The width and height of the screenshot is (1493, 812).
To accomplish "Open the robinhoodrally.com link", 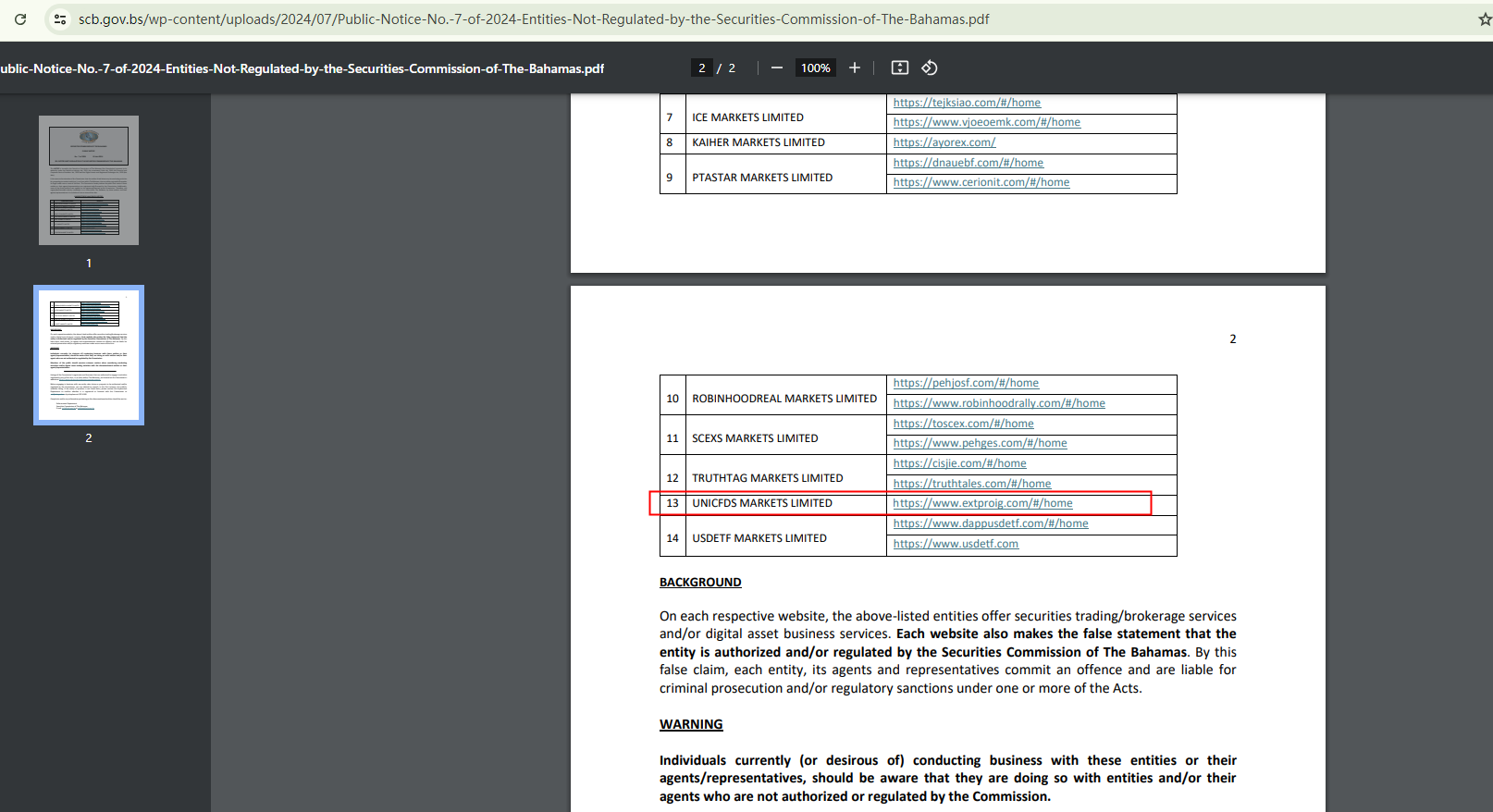I will [999, 403].
